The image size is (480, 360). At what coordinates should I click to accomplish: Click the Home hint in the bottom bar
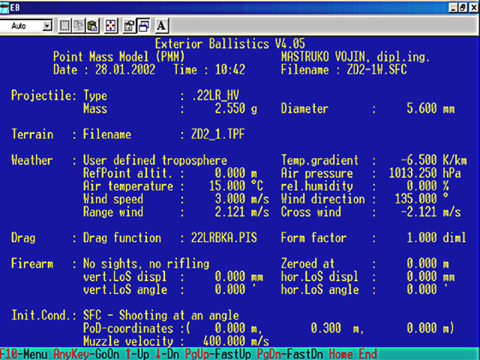(x=341, y=354)
